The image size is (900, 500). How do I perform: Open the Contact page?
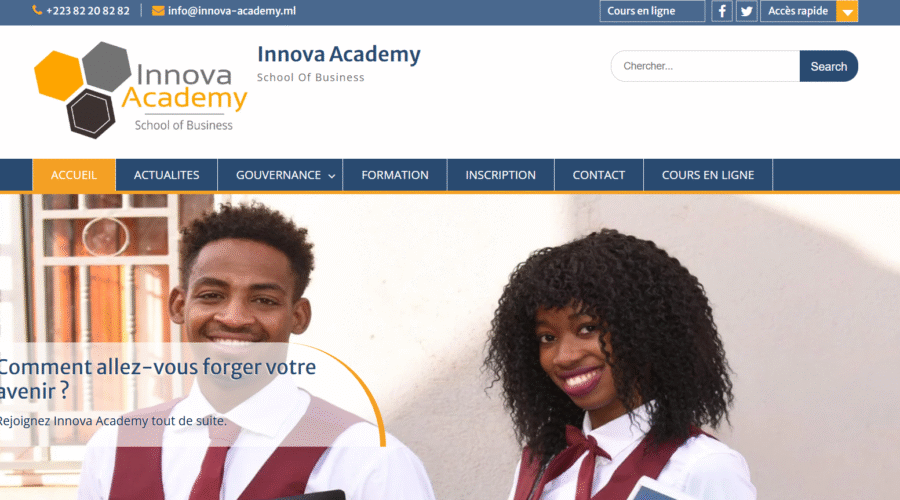(x=599, y=175)
